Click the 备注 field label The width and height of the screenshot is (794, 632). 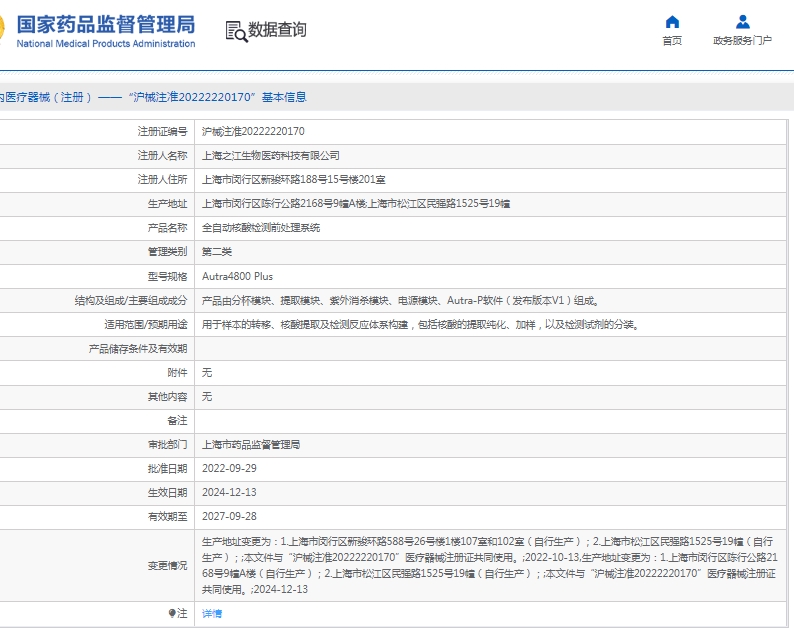click(177, 421)
